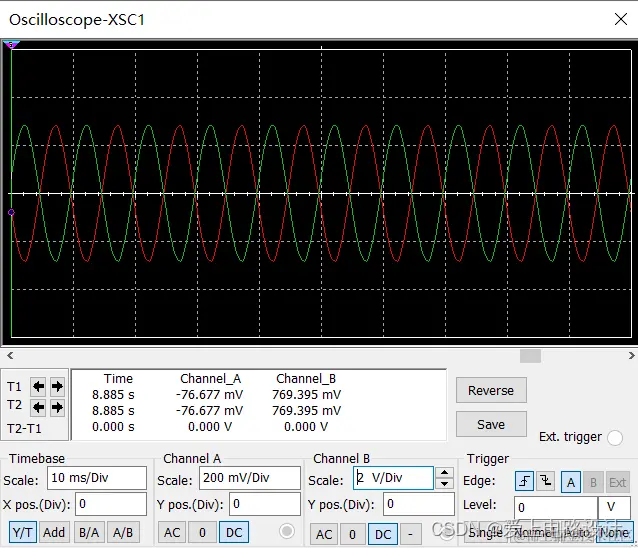
Task: Close the Oscilloscope-XSC1 window
Action: tap(621, 19)
